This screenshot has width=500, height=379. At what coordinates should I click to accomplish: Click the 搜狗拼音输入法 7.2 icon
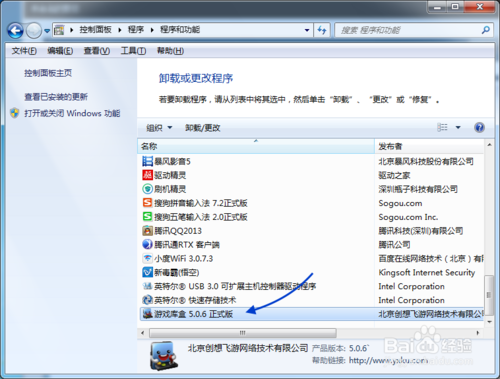pyautogui.click(x=147, y=203)
